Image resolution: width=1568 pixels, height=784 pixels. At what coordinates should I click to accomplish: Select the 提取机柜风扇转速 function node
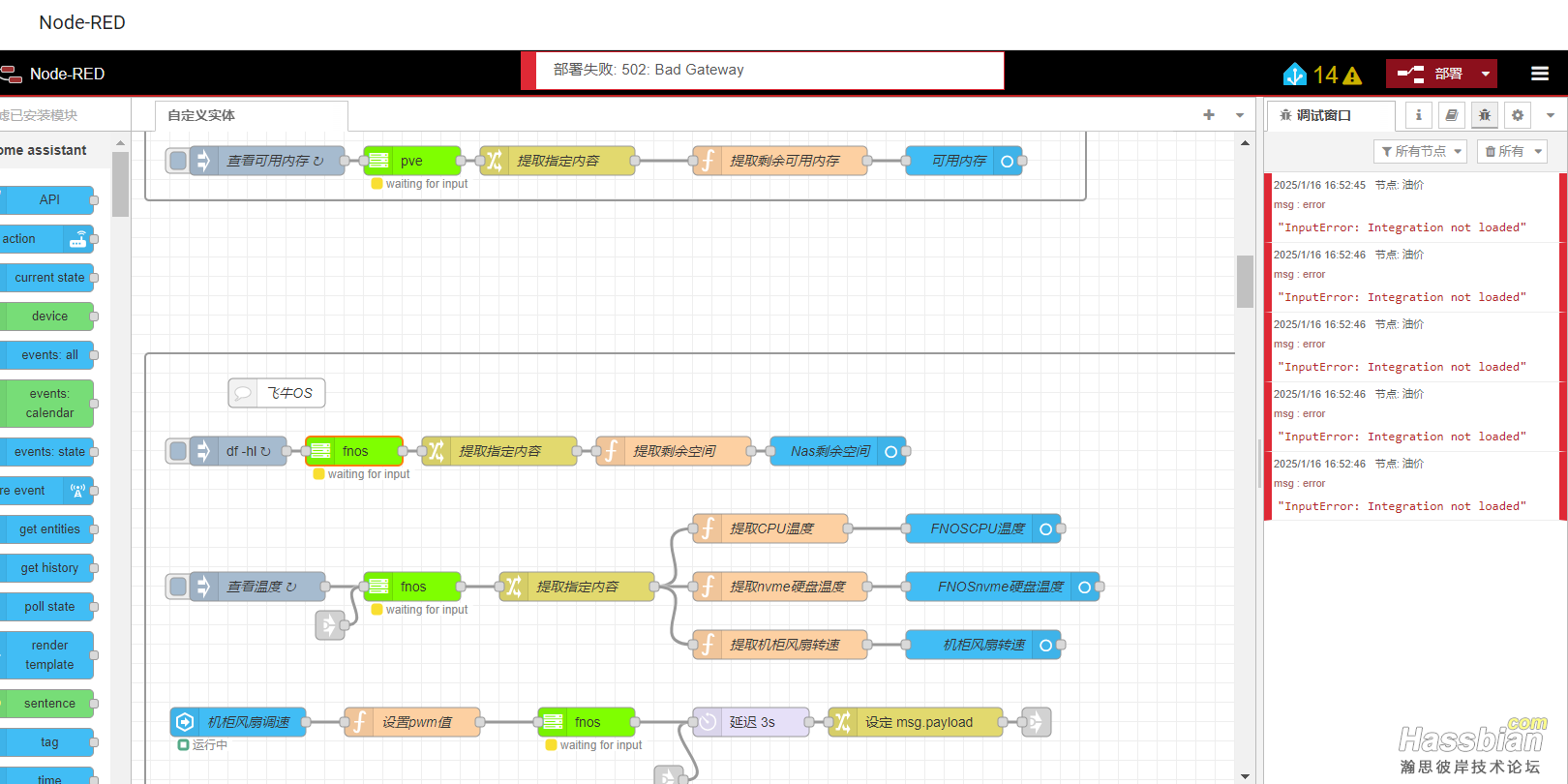pyautogui.click(x=780, y=645)
